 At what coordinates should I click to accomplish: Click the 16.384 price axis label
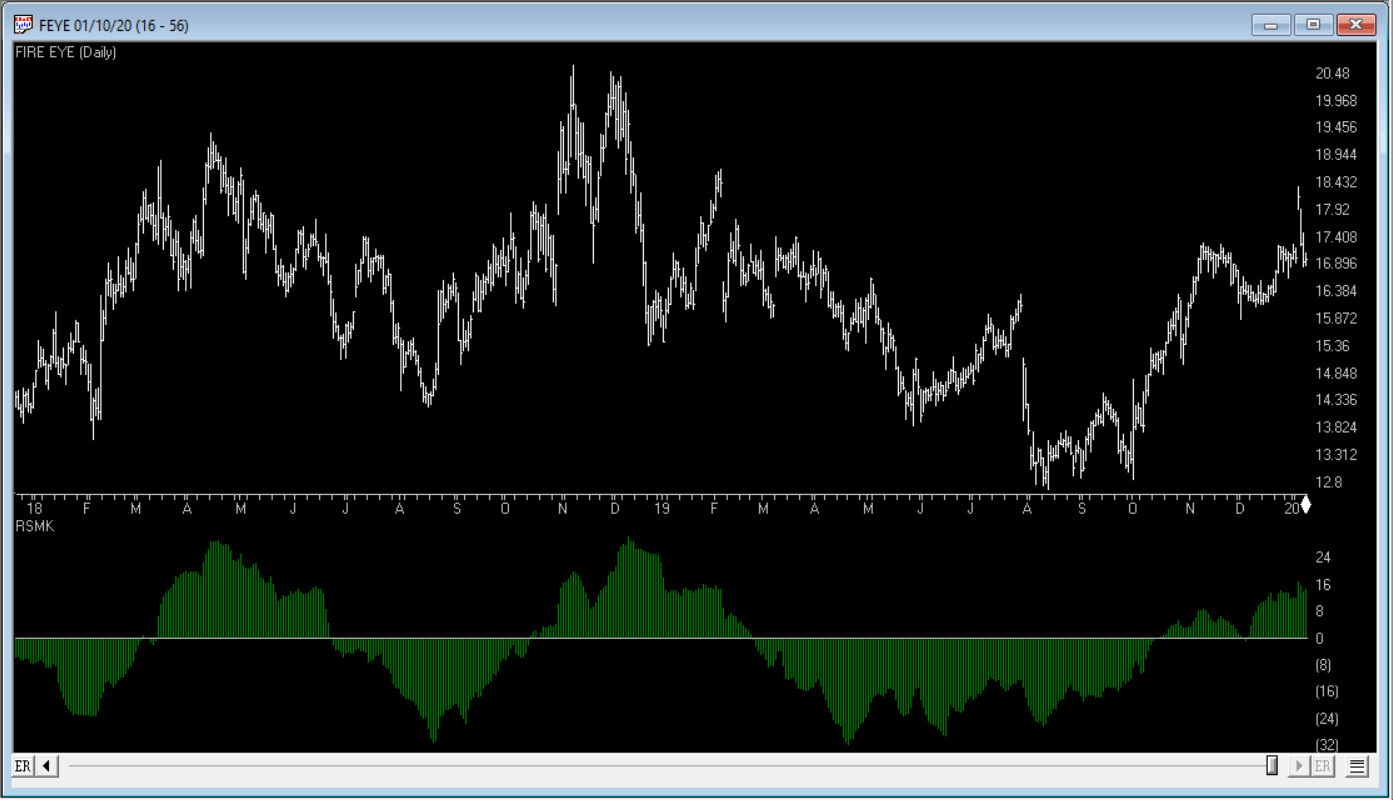[1337, 291]
